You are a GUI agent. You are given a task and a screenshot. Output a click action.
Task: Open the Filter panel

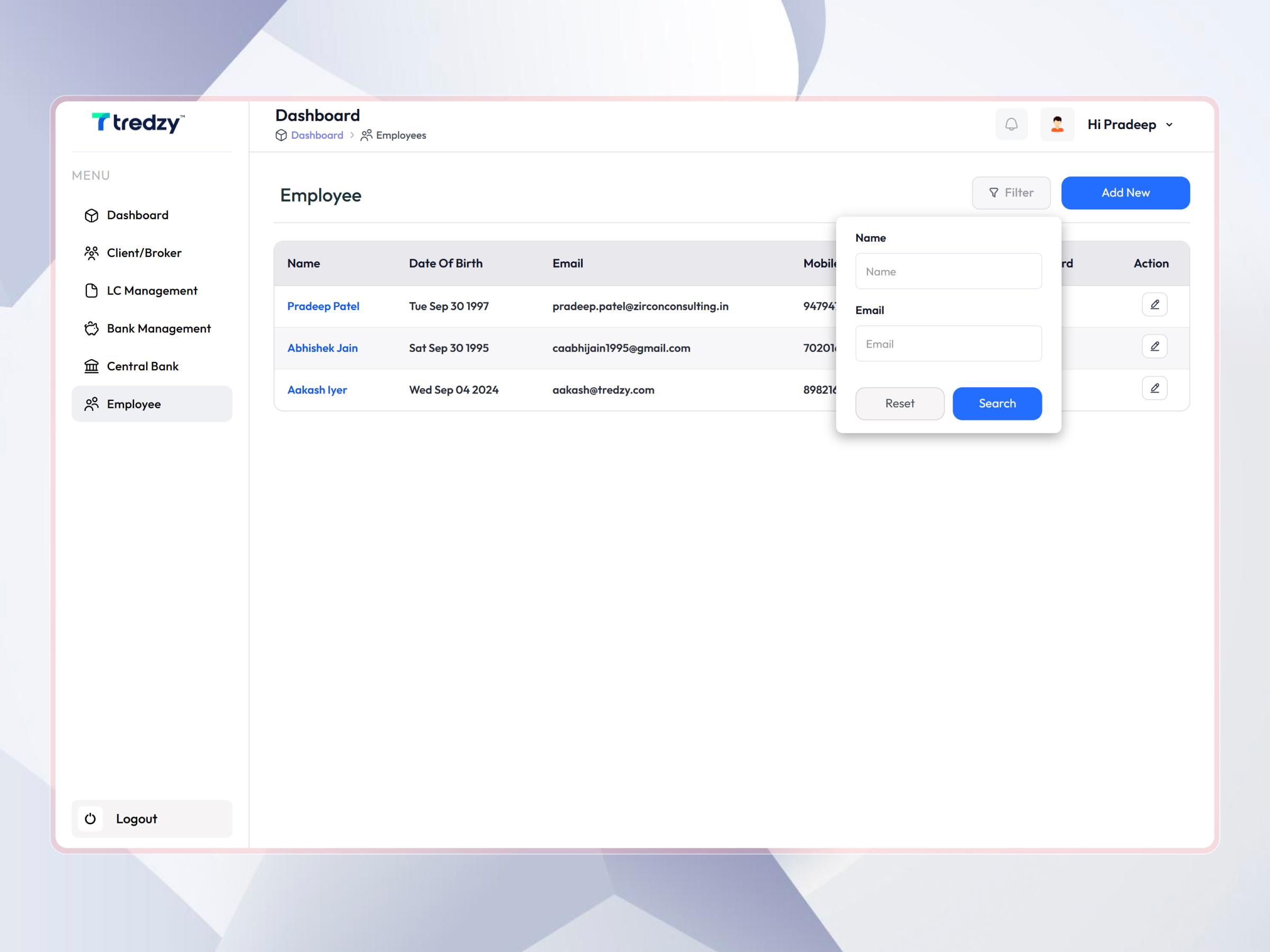click(1011, 193)
